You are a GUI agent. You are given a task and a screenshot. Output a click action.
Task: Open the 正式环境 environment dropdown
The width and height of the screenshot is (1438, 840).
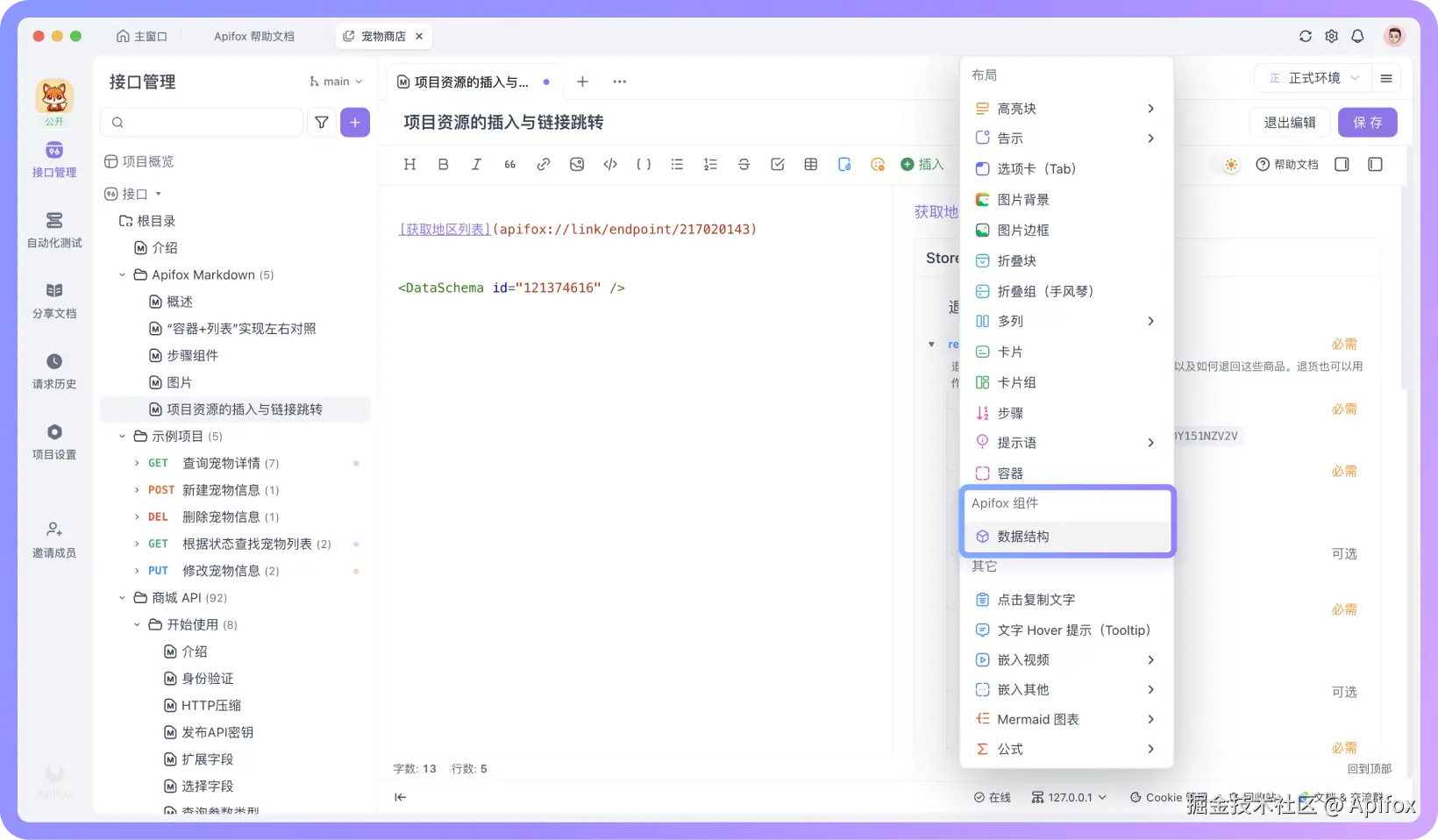[1314, 78]
